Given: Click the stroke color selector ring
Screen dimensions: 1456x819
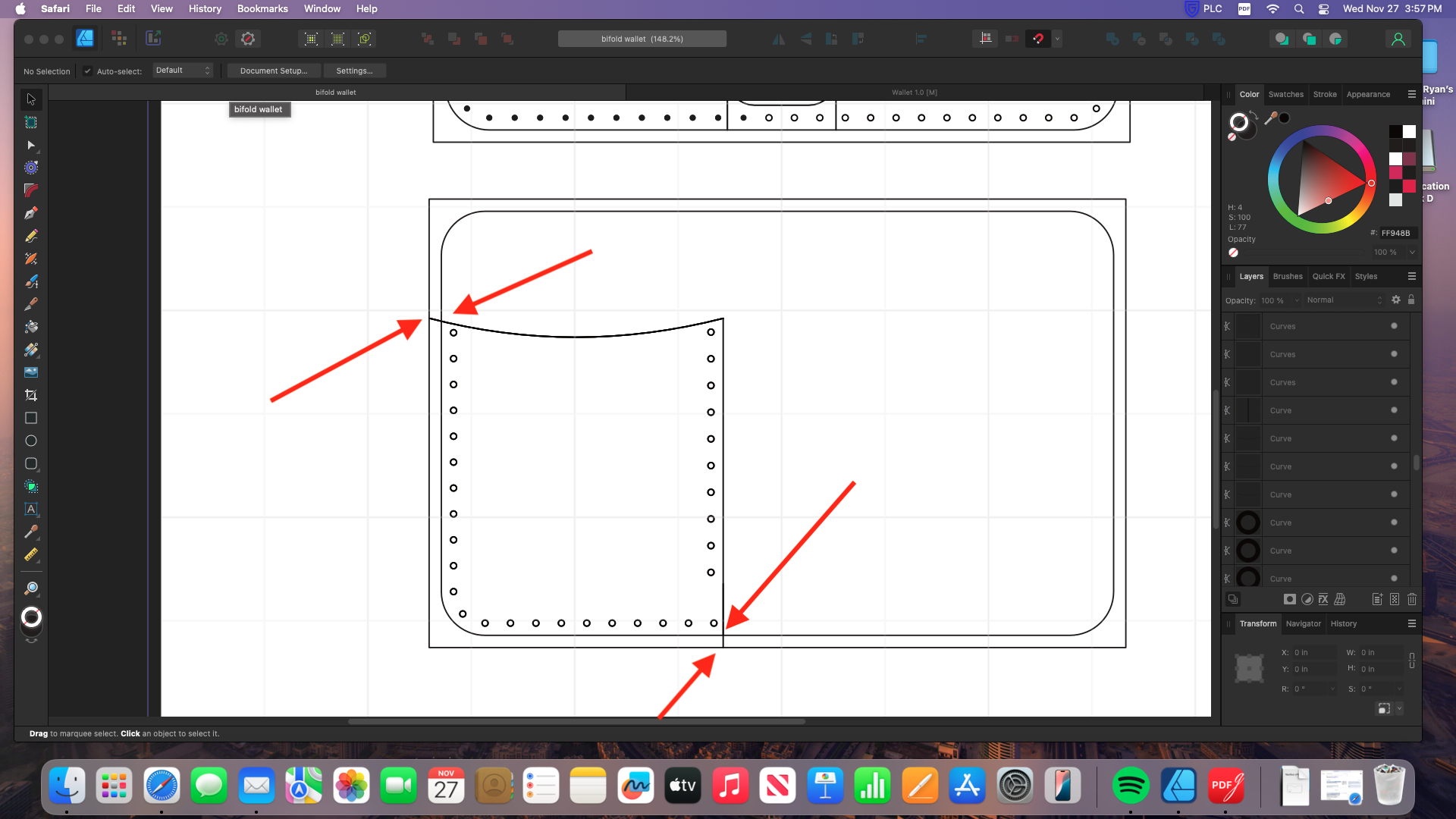Looking at the screenshot, I should tap(1239, 122).
